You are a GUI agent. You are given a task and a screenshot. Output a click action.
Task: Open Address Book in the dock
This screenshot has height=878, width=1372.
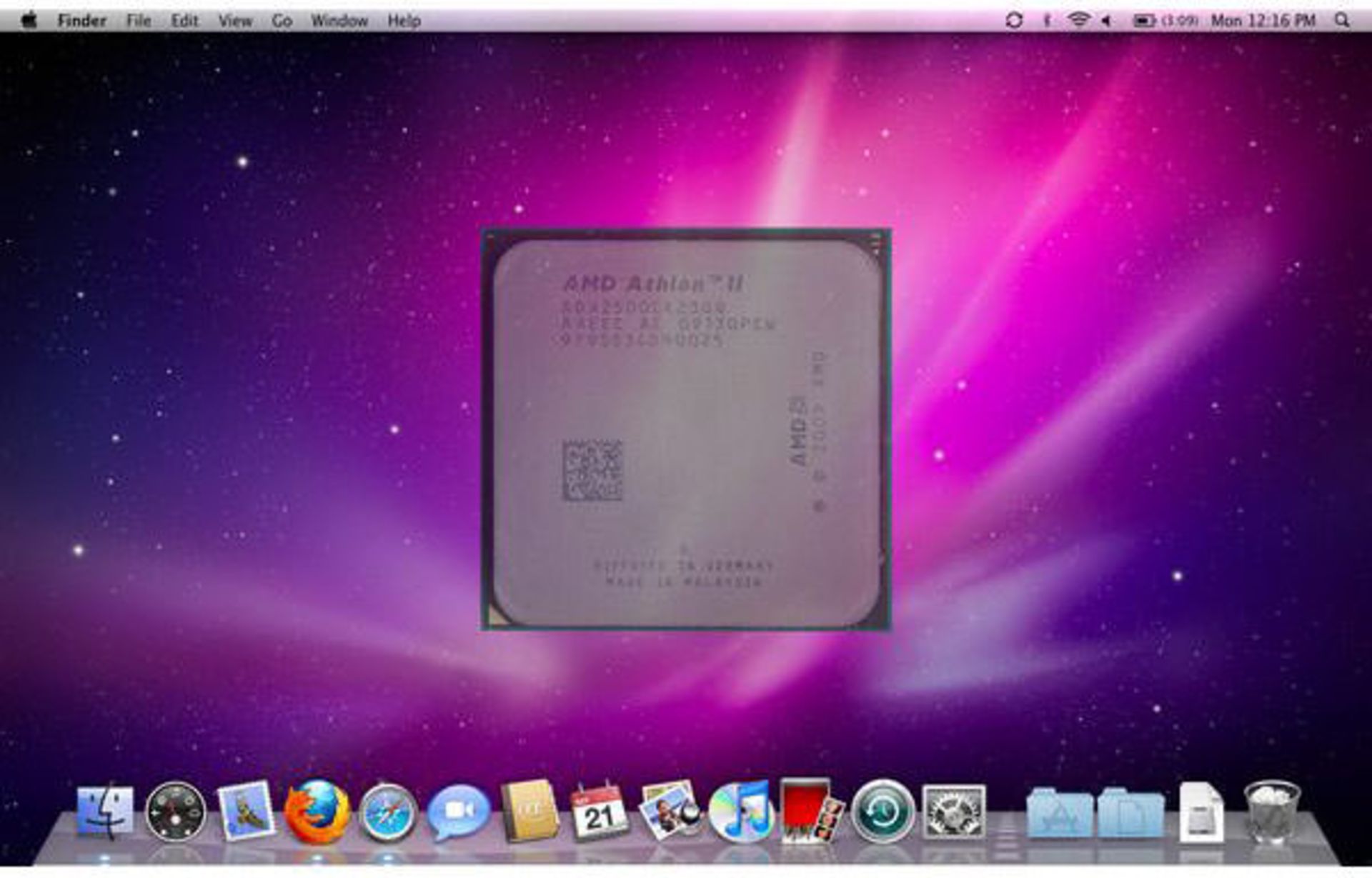530,811
